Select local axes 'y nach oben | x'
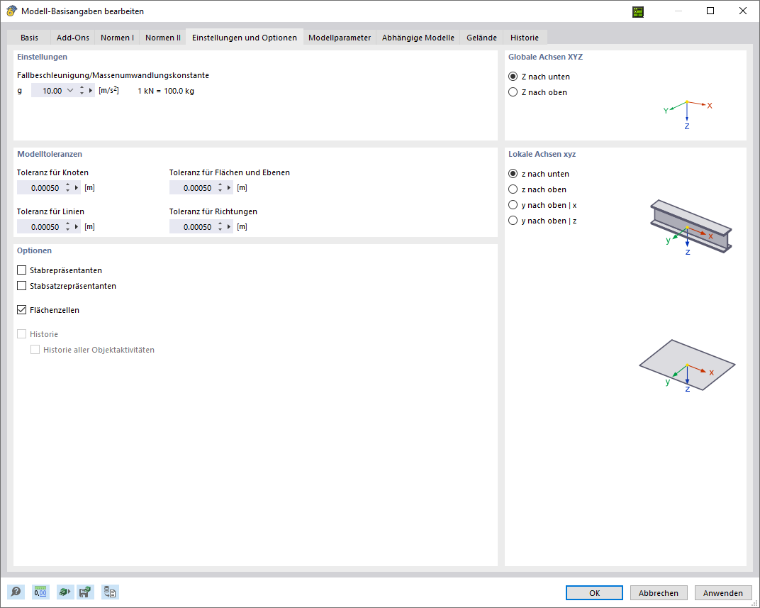The image size is (760, 608). (542, 205)
